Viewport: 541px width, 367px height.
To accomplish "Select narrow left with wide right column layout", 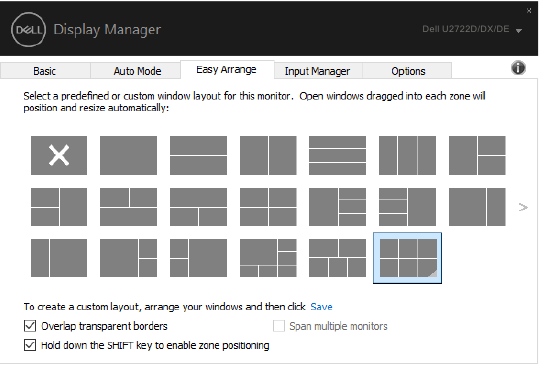I will click(59, 258).
